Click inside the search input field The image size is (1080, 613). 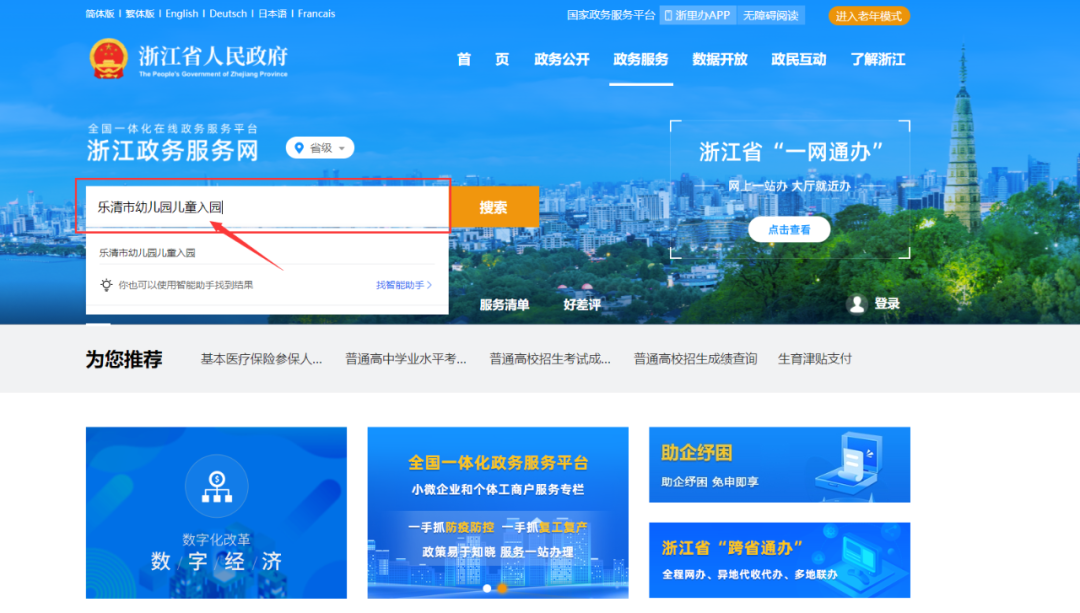267,207
